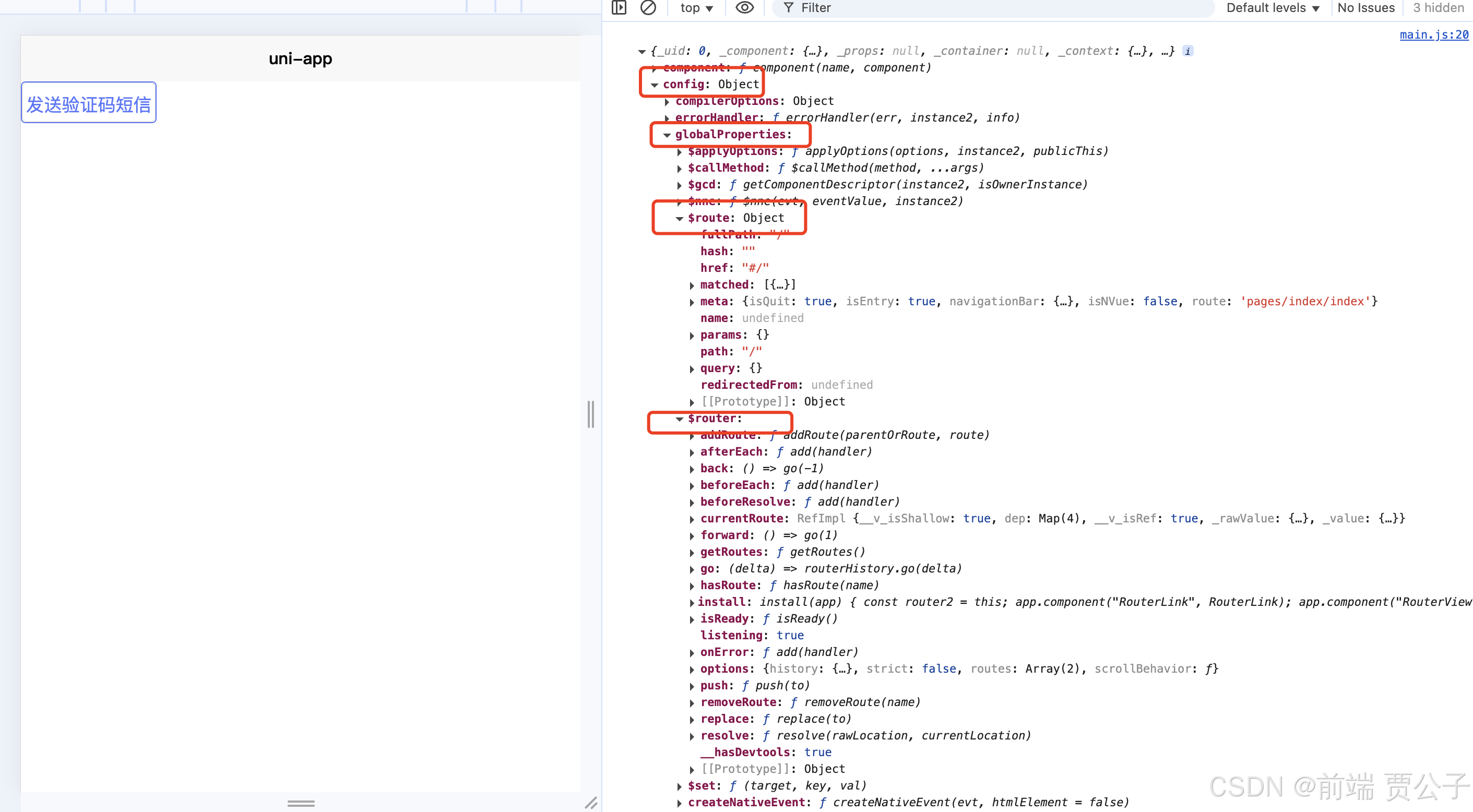Click the No Issues indicator

1365,8
